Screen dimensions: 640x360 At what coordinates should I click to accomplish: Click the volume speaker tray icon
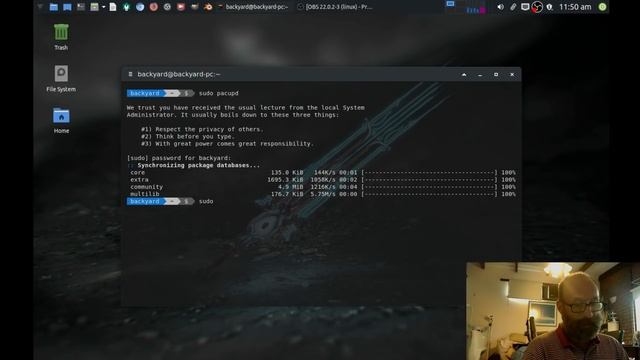pos(500,7)
